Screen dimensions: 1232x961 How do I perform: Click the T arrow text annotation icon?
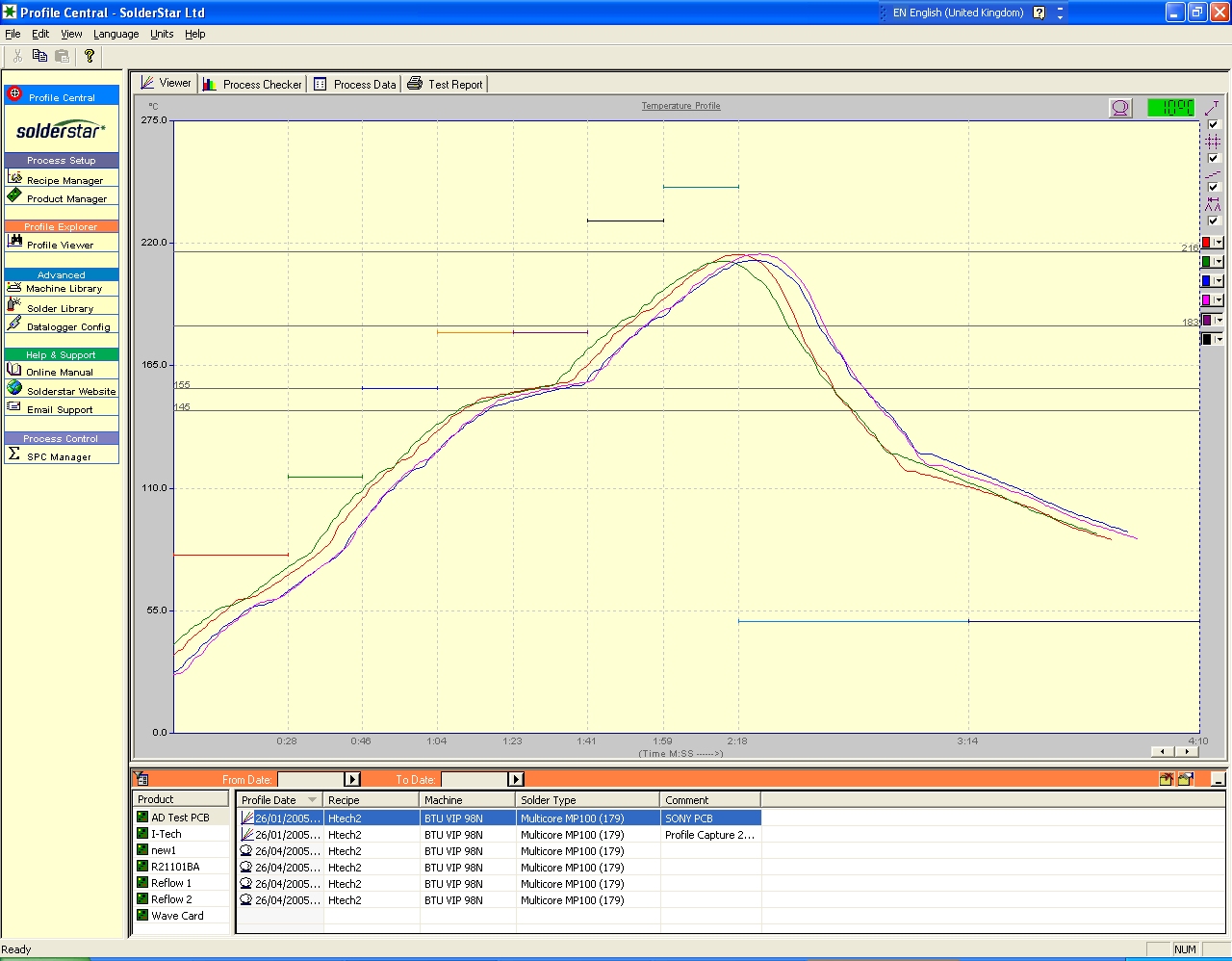[1213, 108]
